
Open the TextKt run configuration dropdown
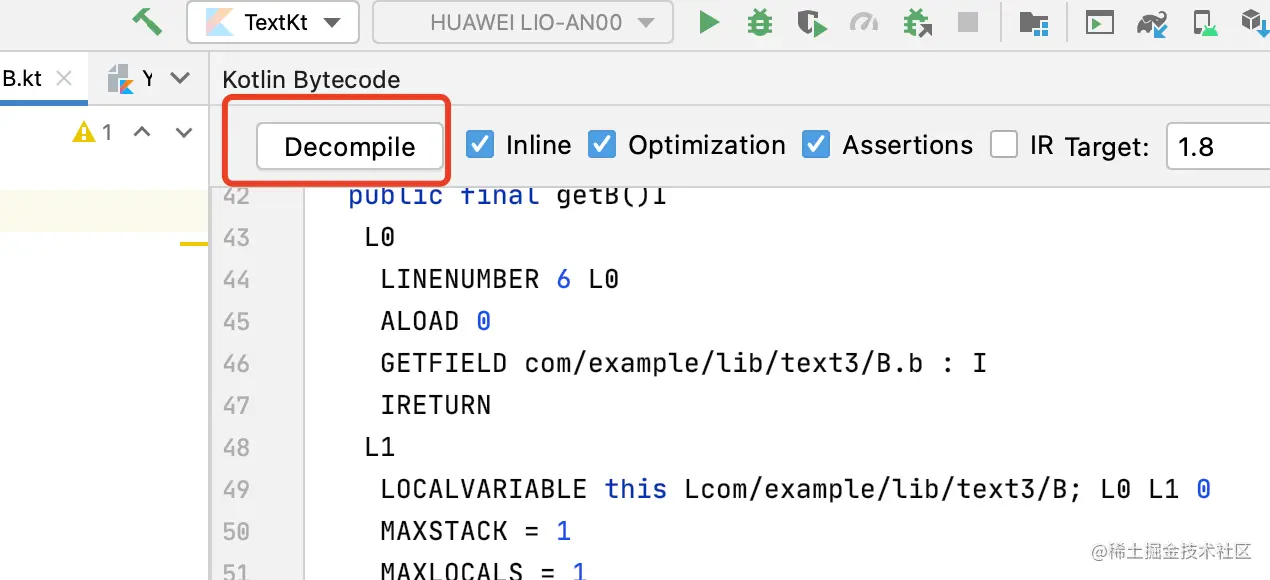(x=272, y=22)
